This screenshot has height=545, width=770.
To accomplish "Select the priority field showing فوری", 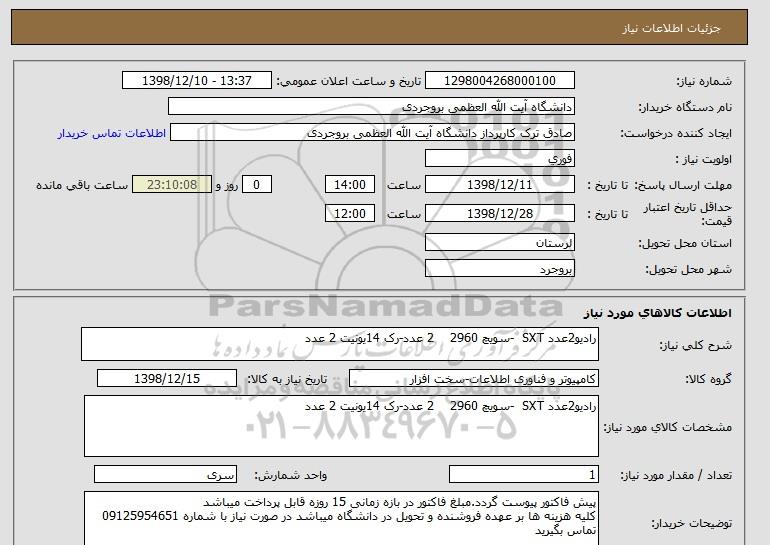I will [499, 159].
